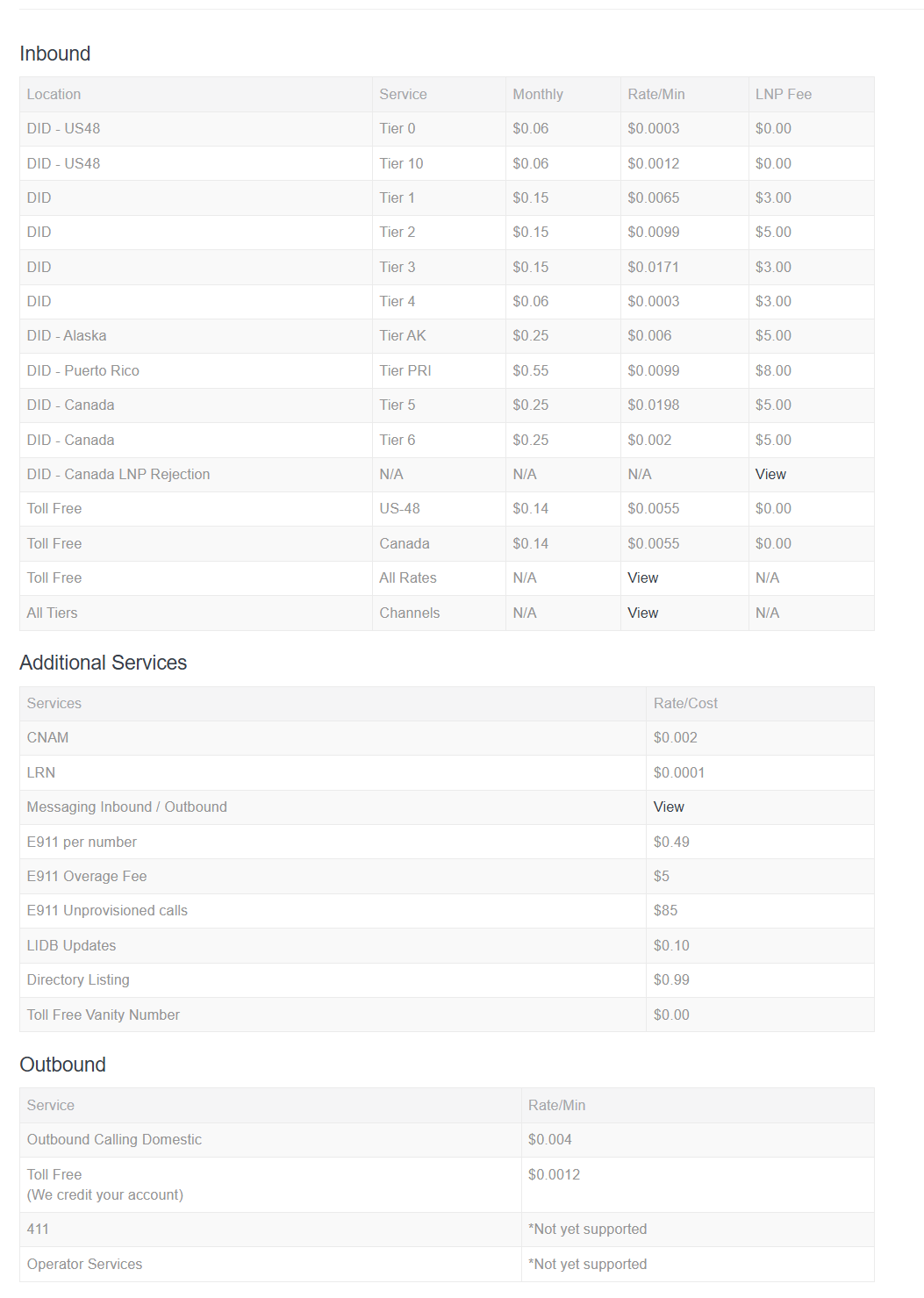This screenshot has width=924, height=1298.
Task: Open View link for Messaging Inbound / Outbound
Action: 669,807
